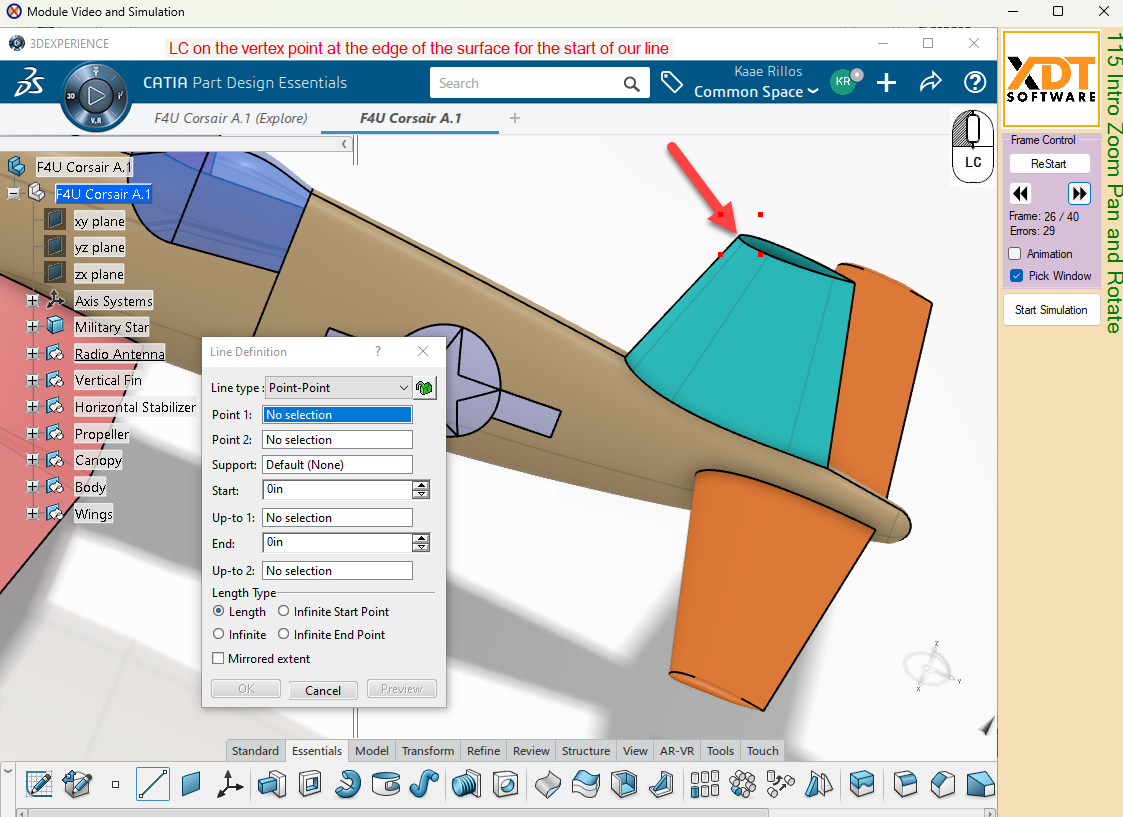Select the Infinite radio button
The image size is (1123, 817).
pos(218,634)
